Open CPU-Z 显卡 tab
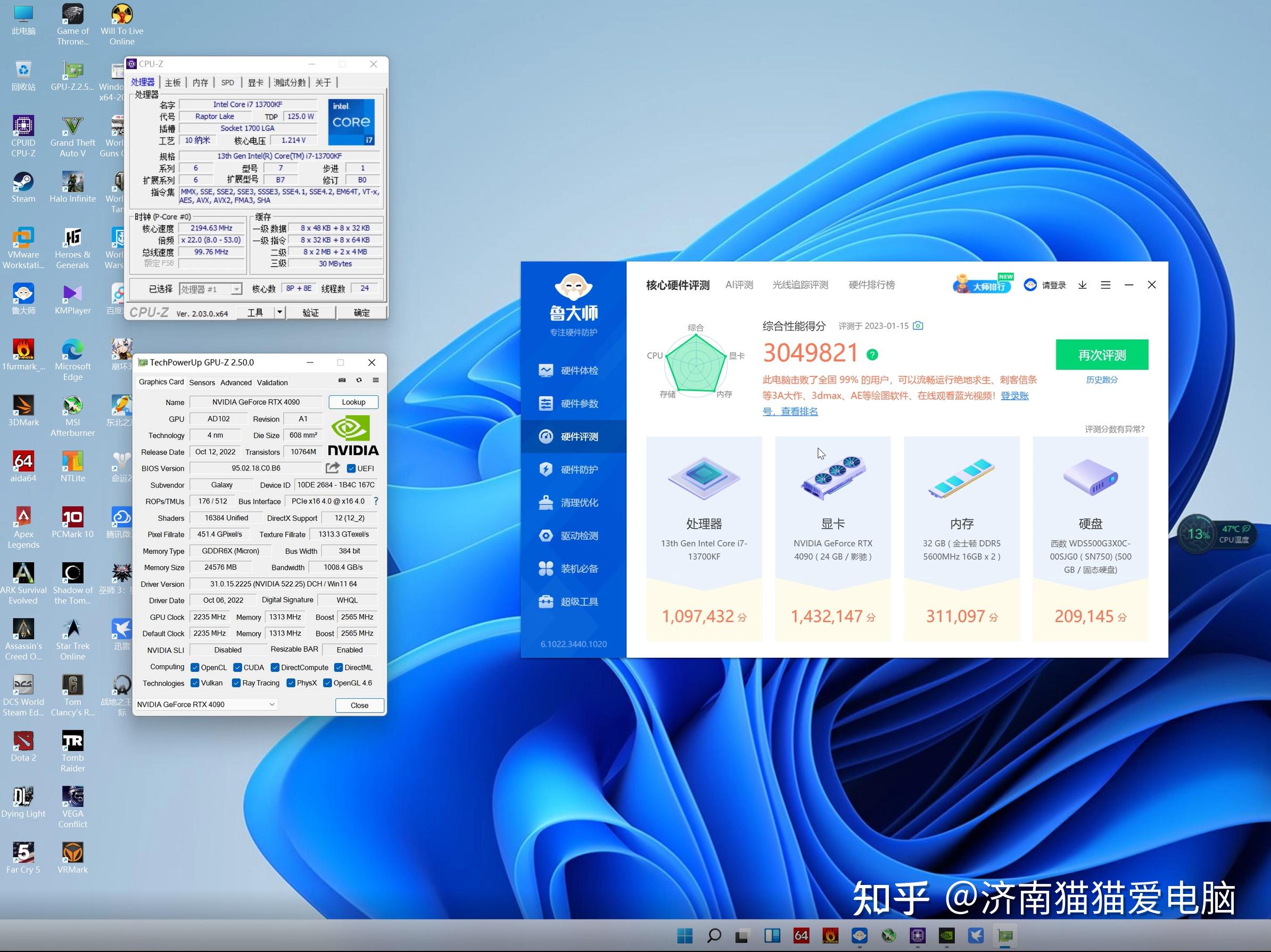 [x=254, y=83]
